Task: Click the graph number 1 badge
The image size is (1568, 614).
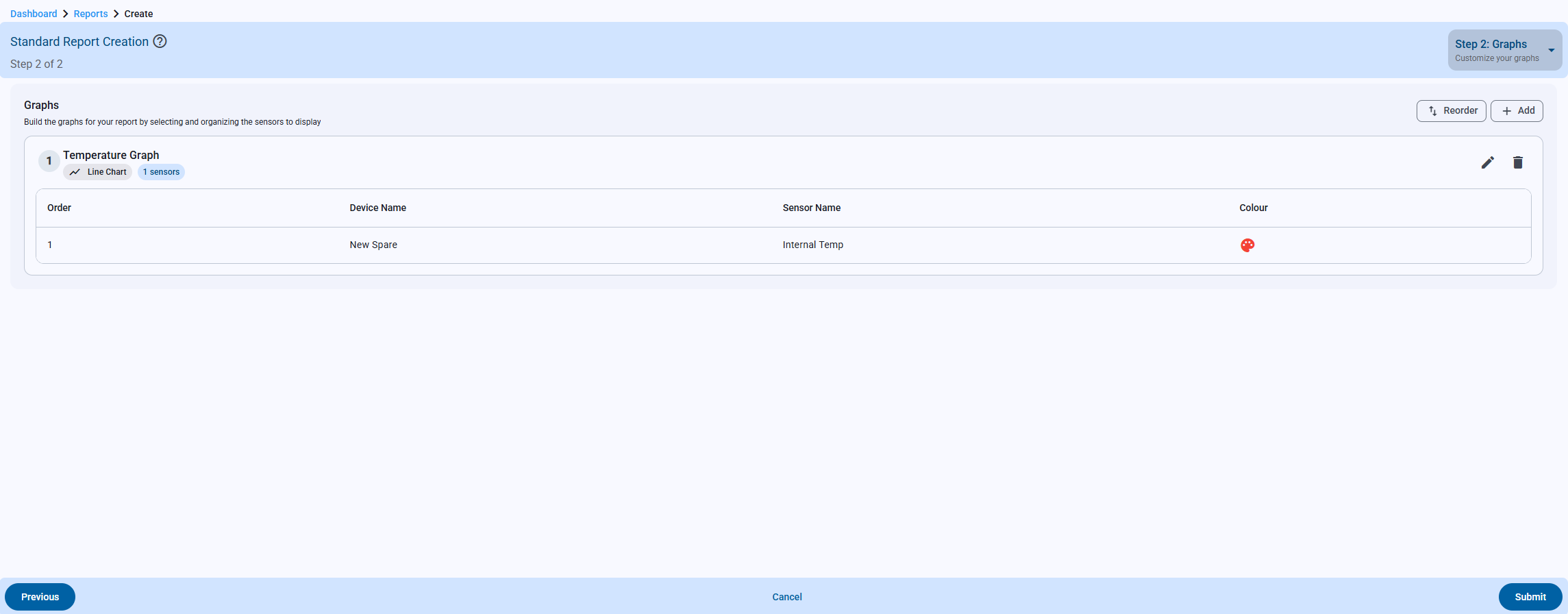Action: 49,161
